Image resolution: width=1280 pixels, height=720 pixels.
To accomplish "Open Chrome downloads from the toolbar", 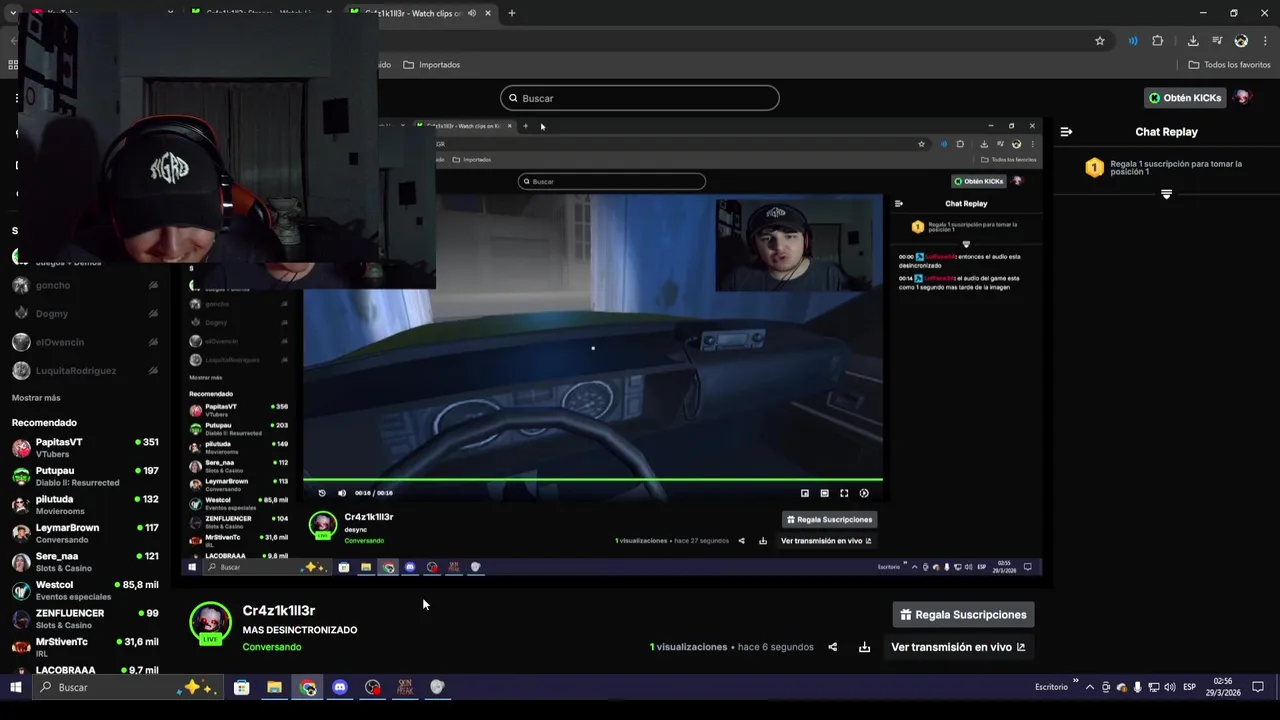I will click(x=1193, y=41).
